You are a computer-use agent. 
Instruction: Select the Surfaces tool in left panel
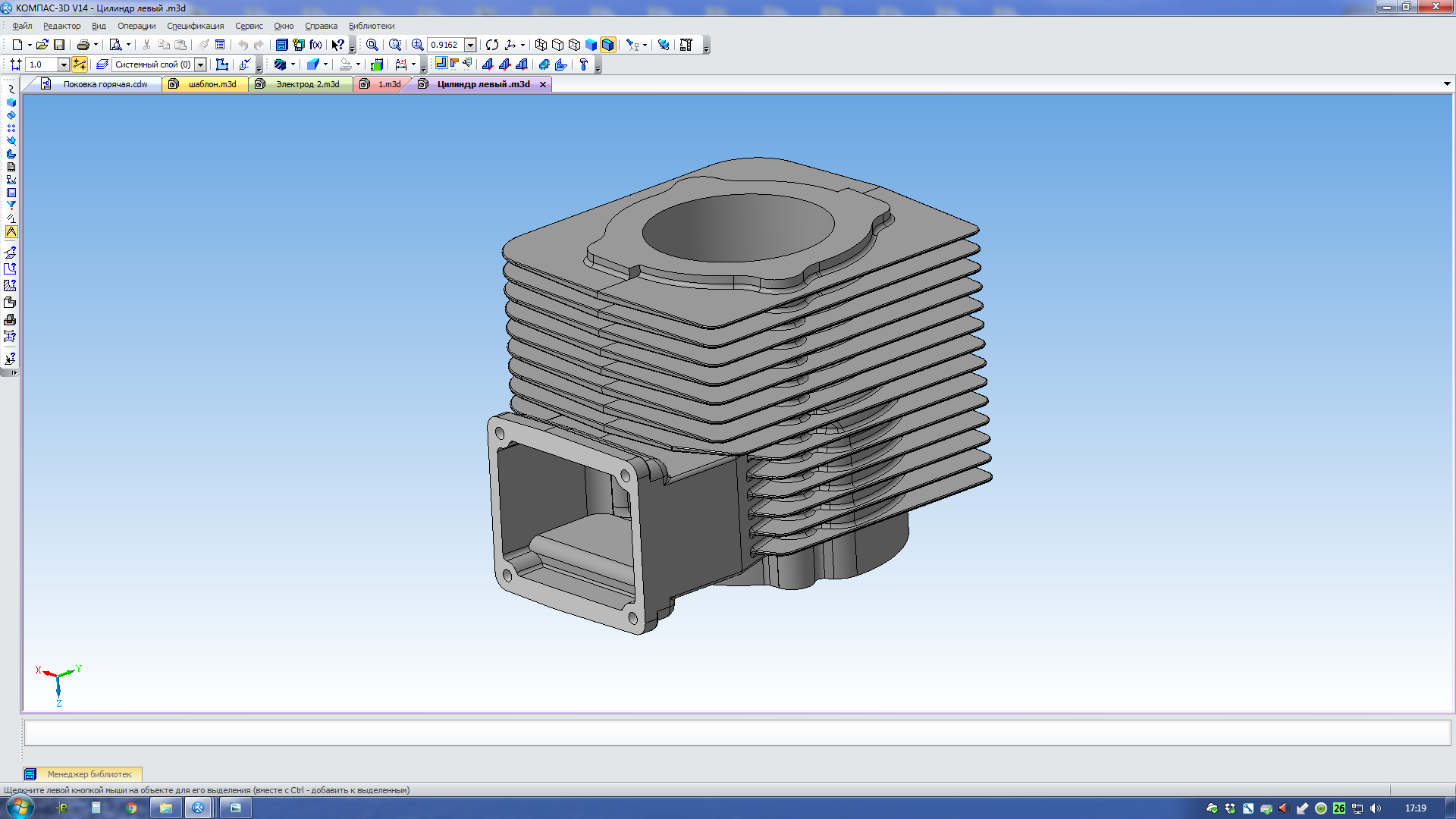click(11, 115)
